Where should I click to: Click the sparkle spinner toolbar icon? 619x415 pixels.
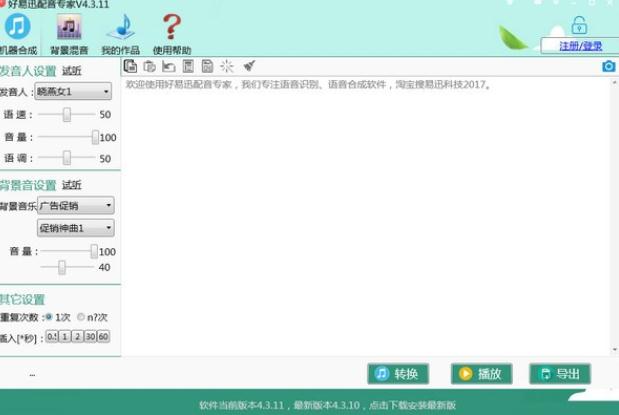coord(227,66)
